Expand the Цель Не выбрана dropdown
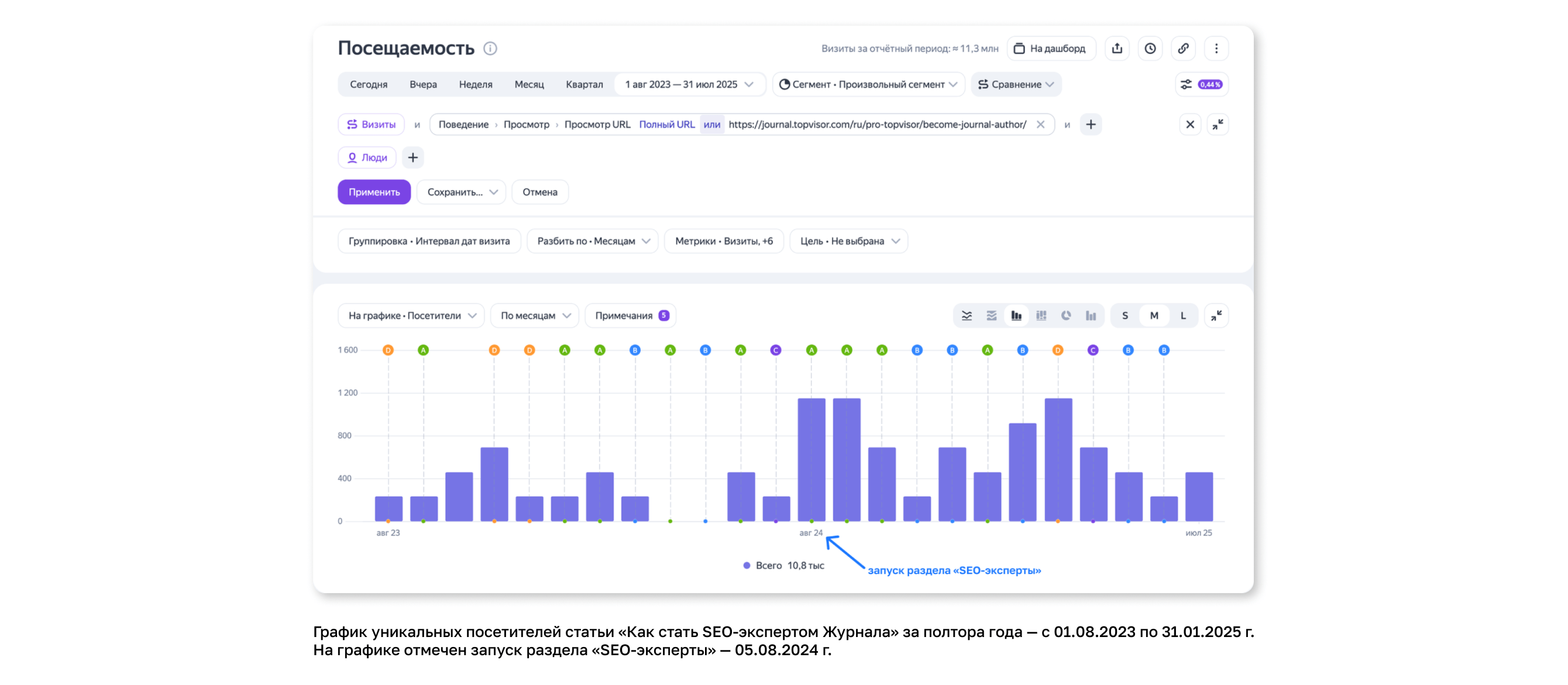 (848, 241)
